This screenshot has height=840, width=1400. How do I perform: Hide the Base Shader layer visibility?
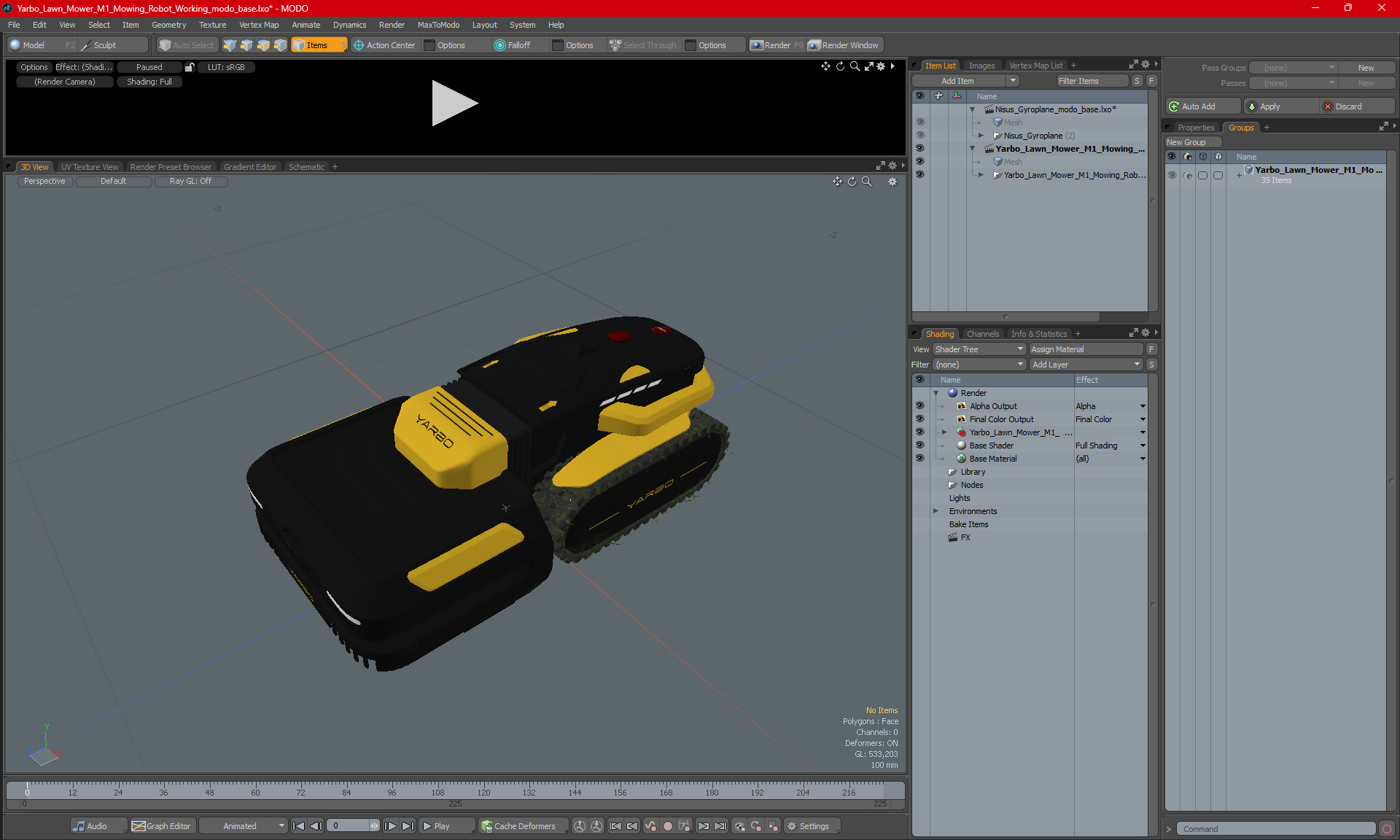click(x=919, y=446)
